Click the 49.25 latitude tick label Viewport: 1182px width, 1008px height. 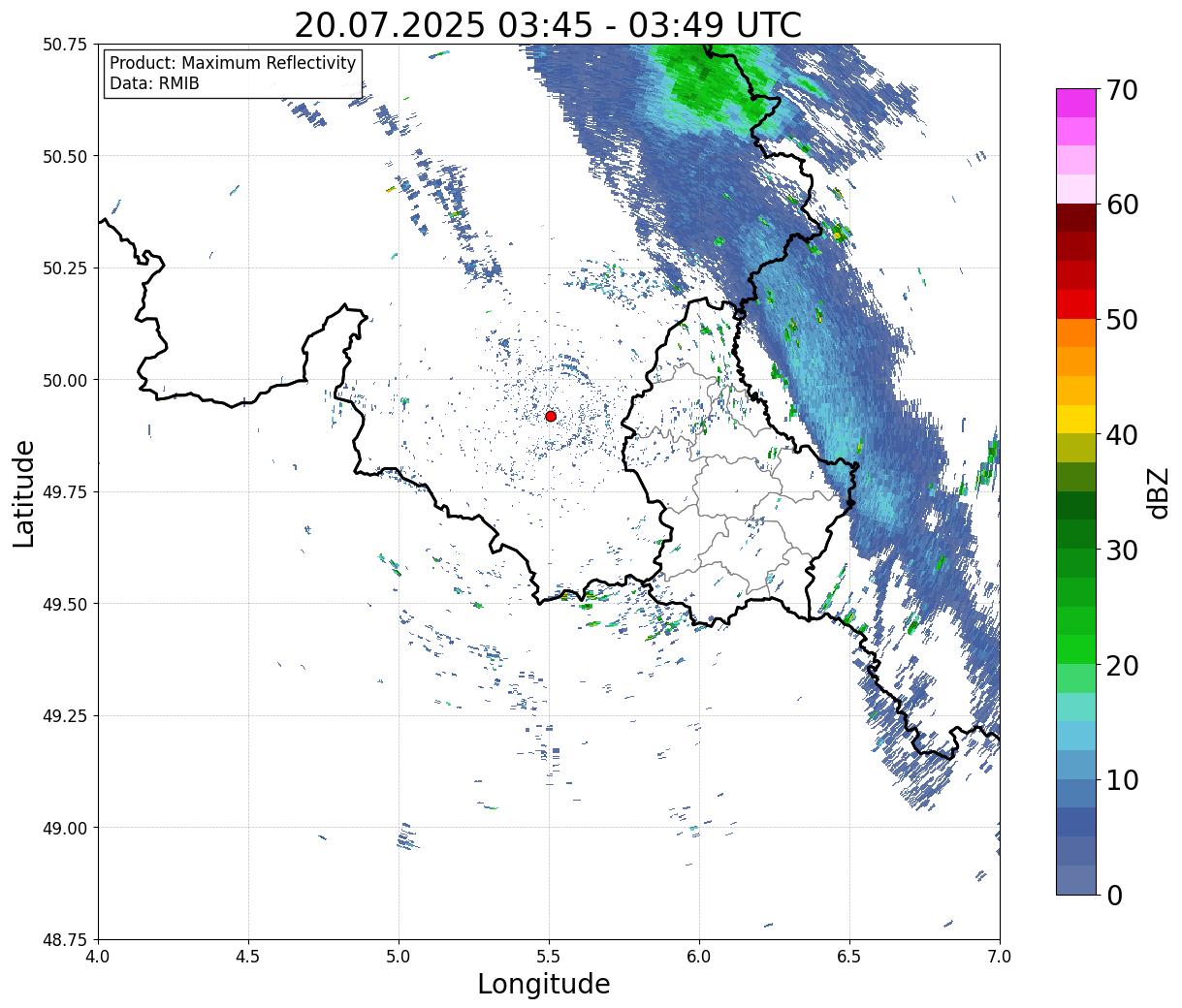pos(65,716)
